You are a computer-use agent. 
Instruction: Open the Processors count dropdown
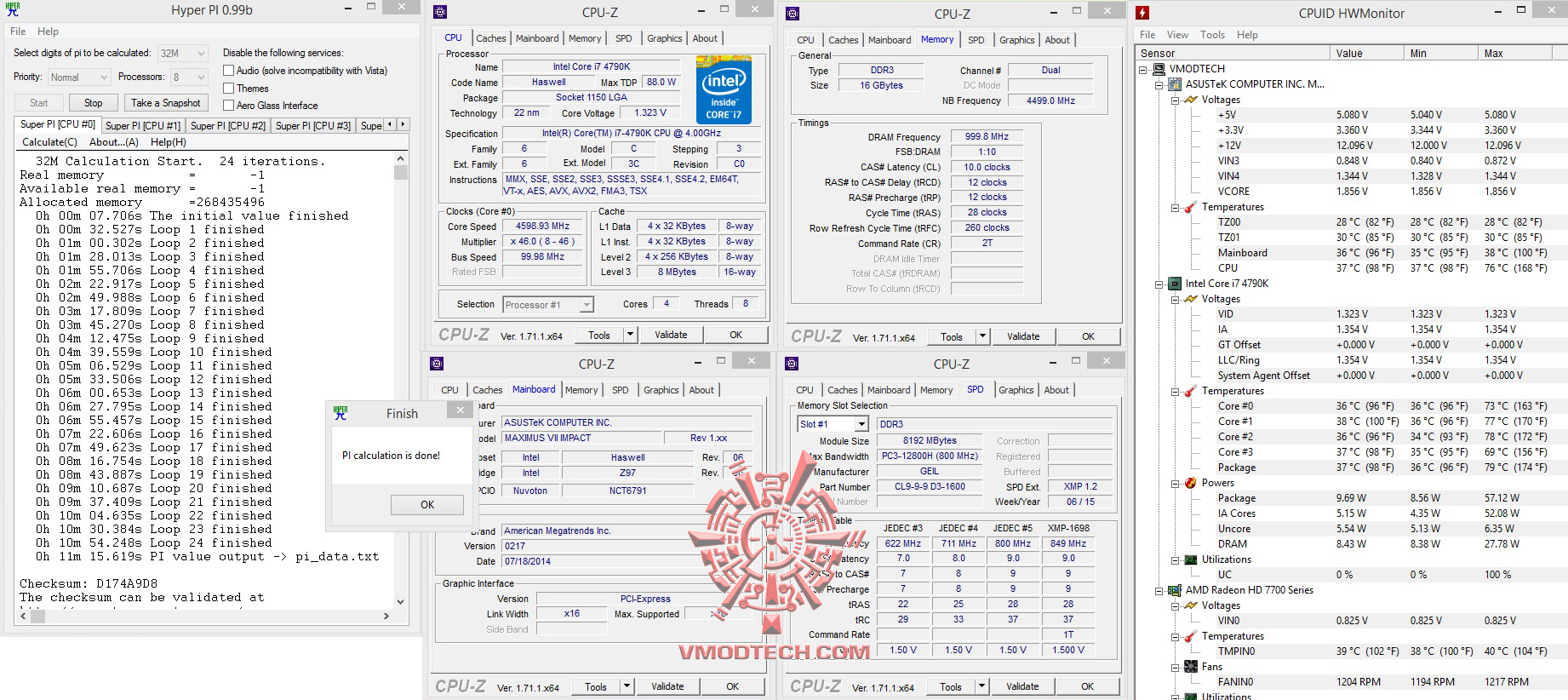click(x=189, y=77)
